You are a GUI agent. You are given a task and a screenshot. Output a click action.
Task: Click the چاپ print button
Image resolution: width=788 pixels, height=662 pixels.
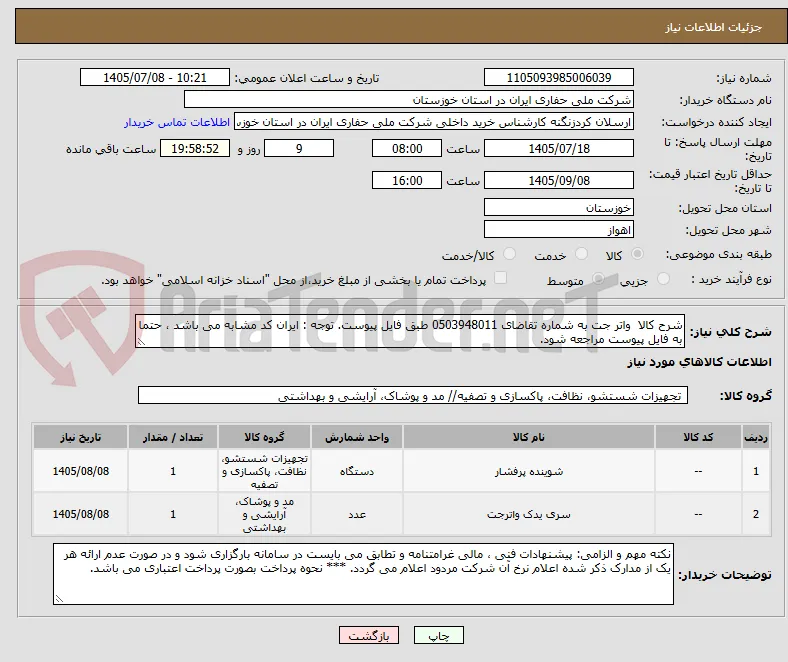(x=439, y=635)
